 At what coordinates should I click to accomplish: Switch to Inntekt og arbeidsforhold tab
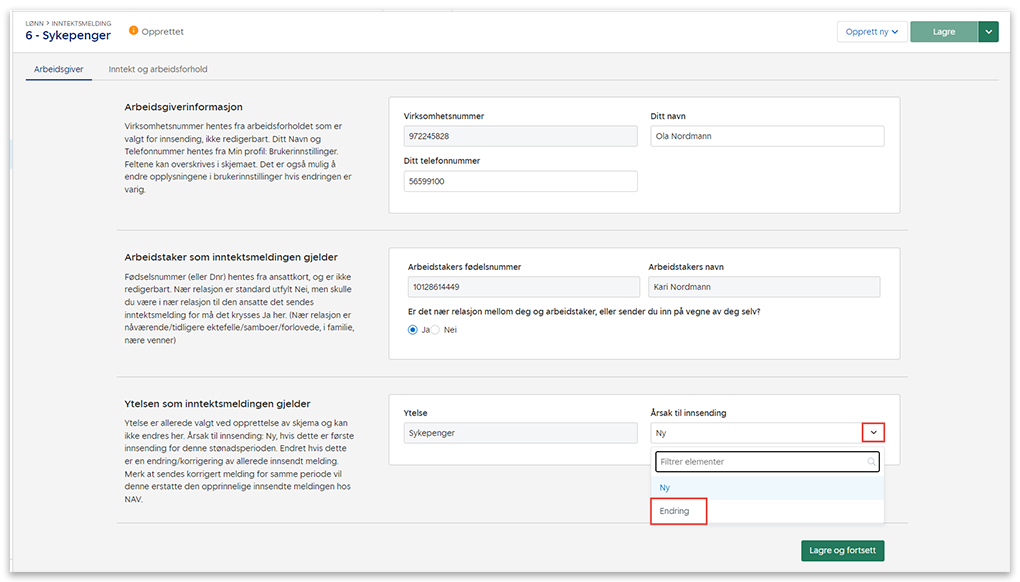(158, 69)
